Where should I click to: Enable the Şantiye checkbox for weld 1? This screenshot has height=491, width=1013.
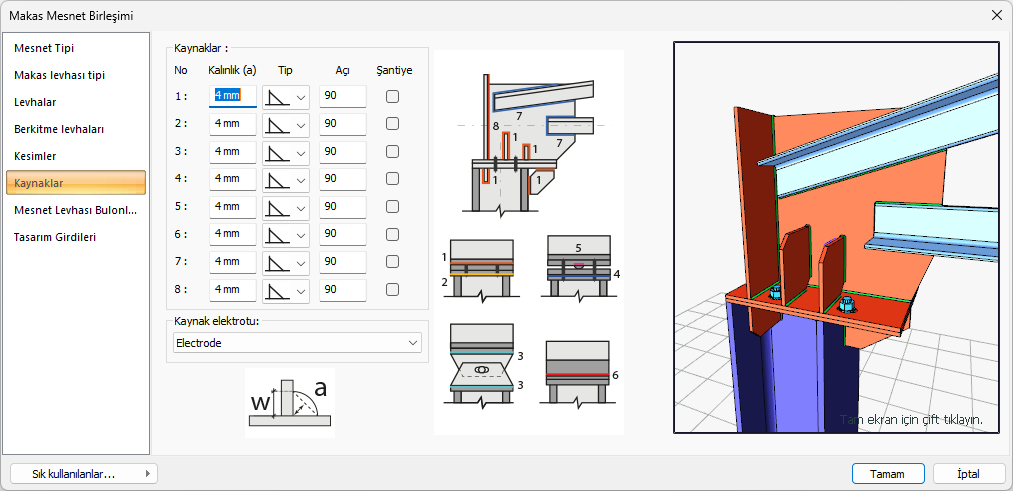coord(393,97)
